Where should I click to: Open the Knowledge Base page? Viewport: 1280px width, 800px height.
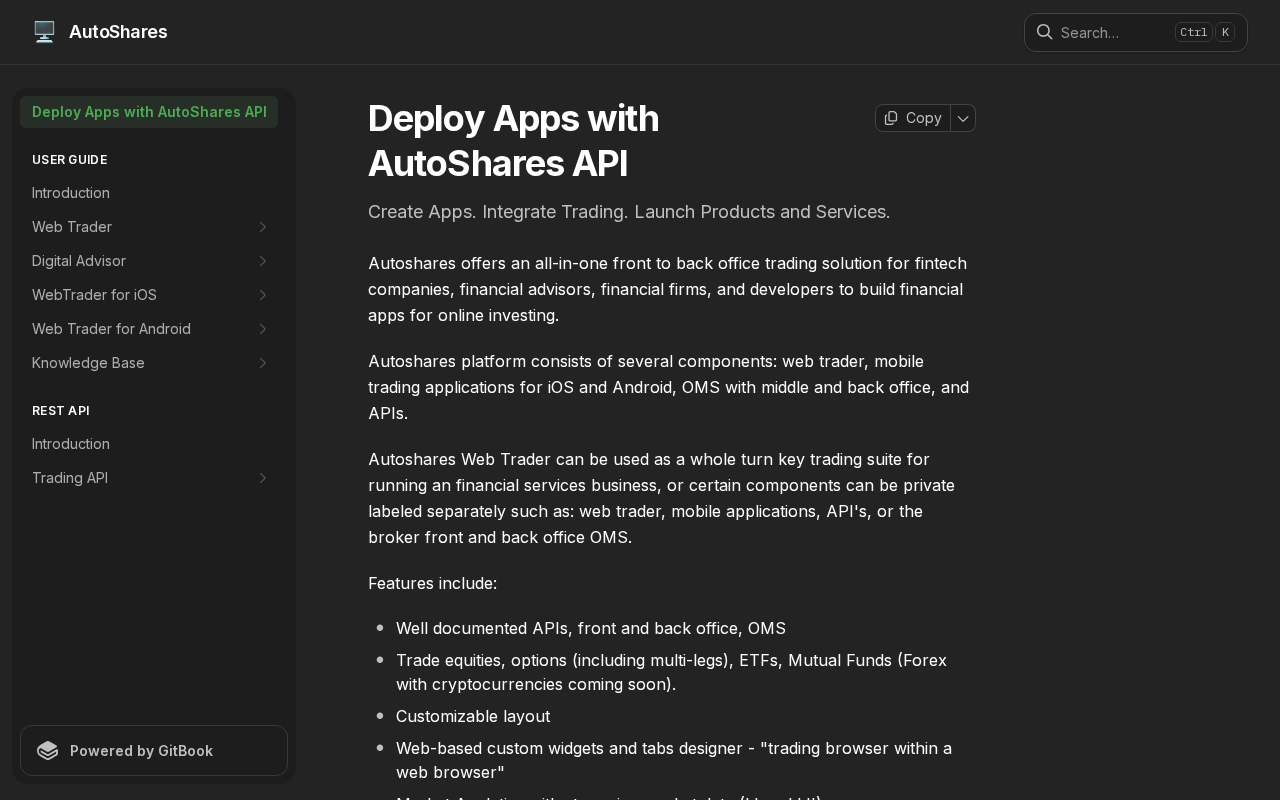[88, 363]
